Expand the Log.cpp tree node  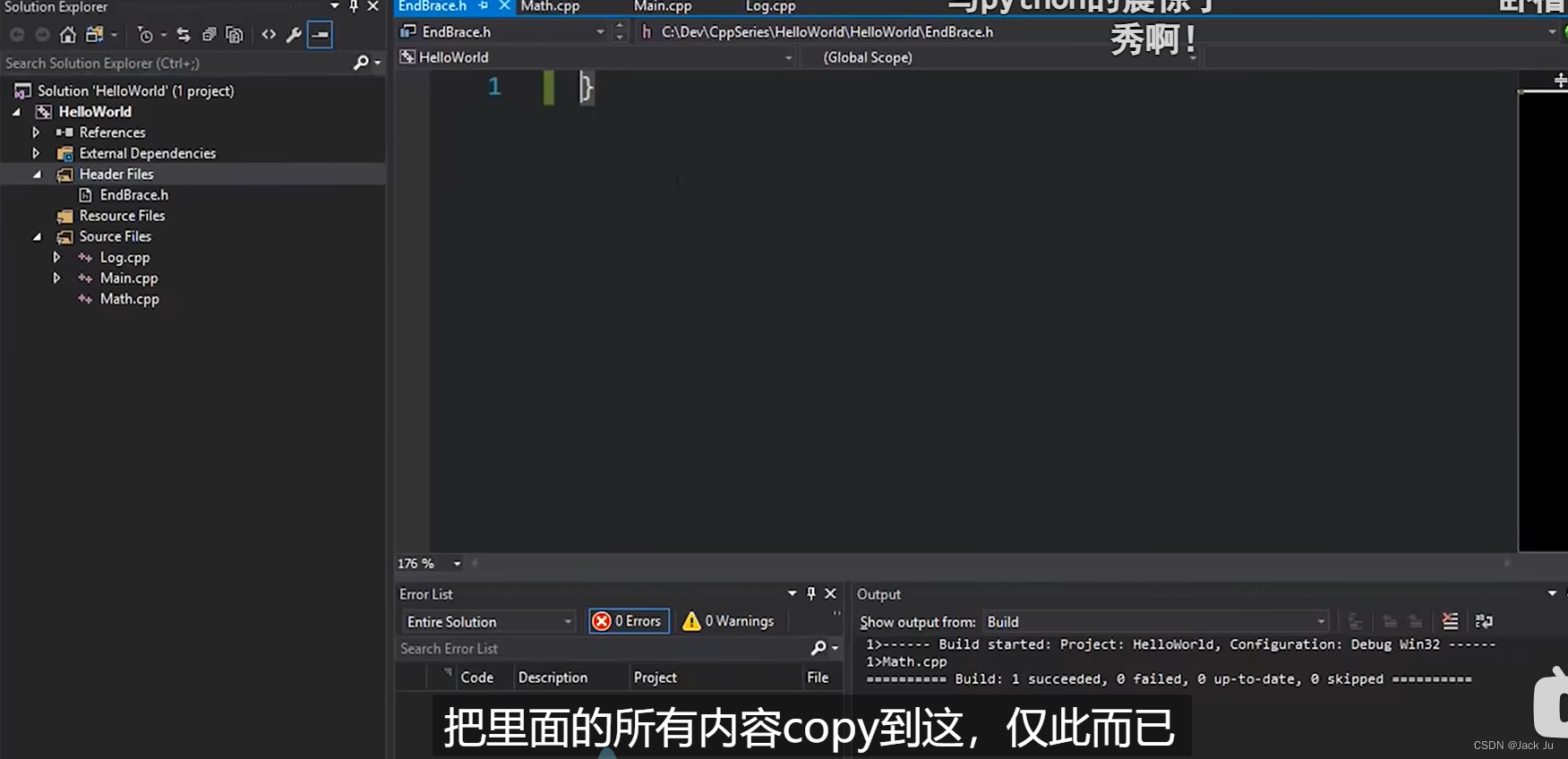click(x=56, y=257)
